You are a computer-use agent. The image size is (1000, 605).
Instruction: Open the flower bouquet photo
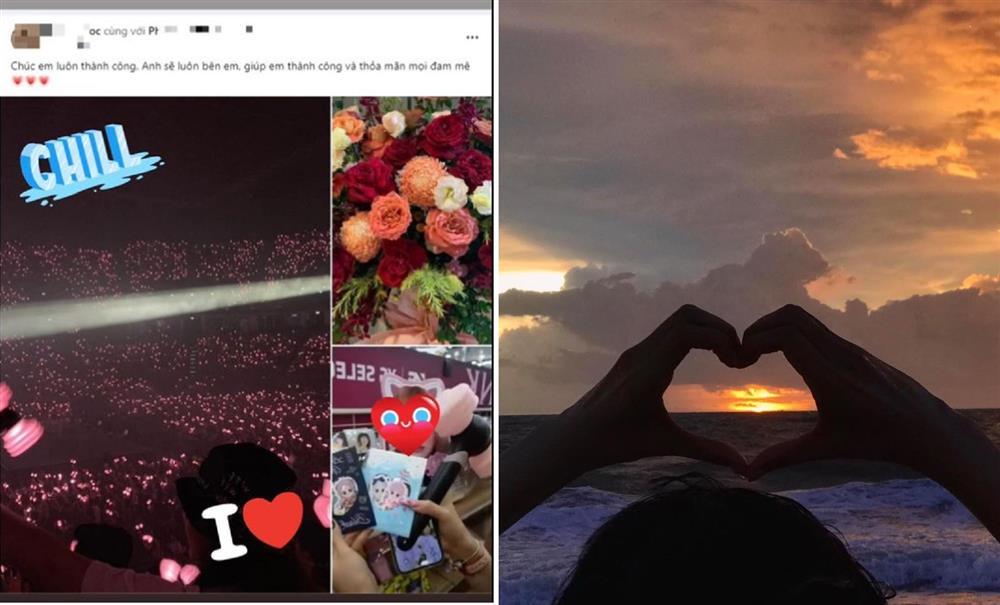[412, 220]
